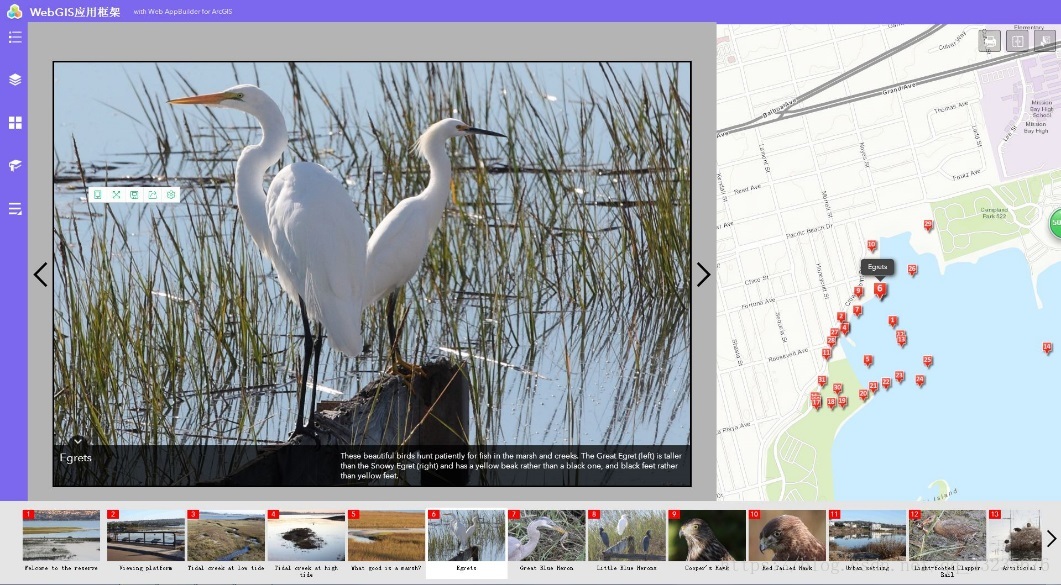Image resolution: width=1061 pixels, height=585 pixels.
Task: Click the green cluster circle at map edge
Action: (x=1055, y=223)
